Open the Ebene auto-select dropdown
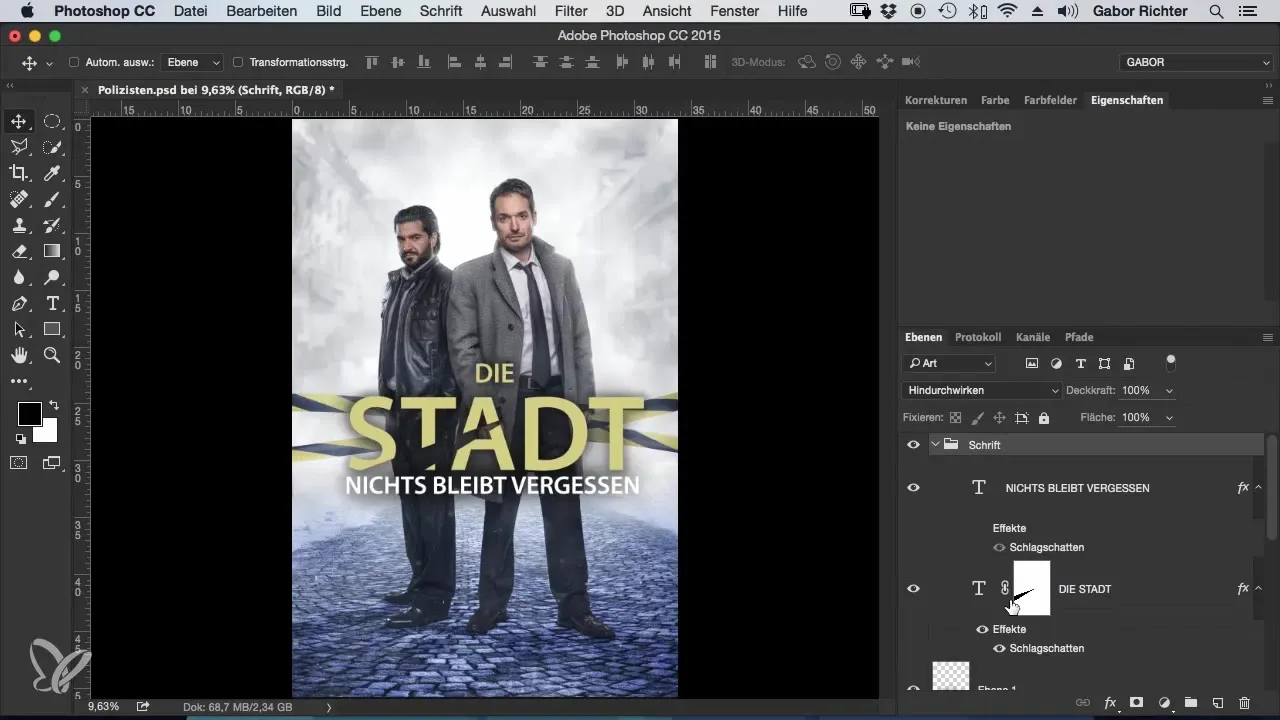 point(194,62)
